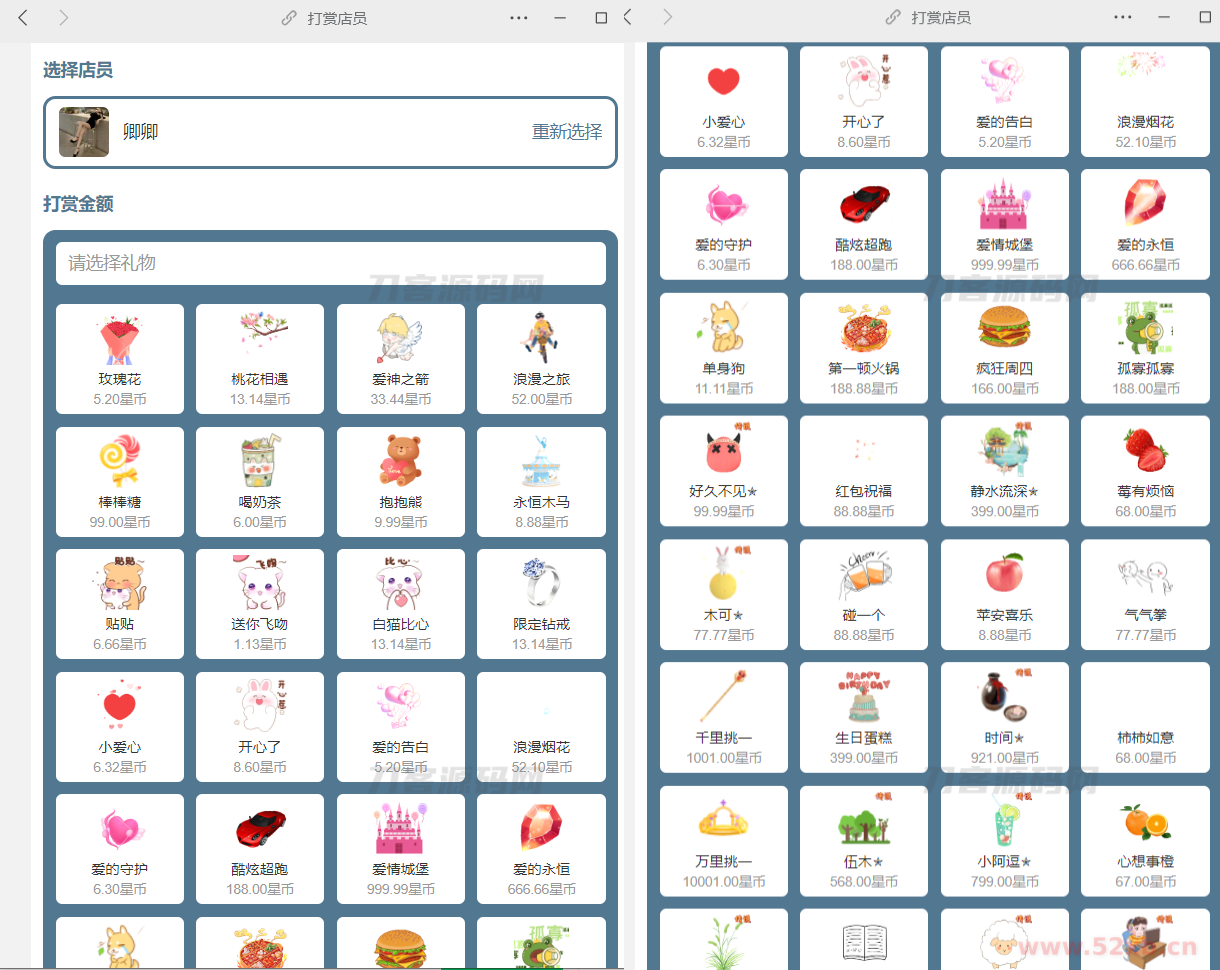Choose the 万里挑一 crown gift

pyautogui.click(x=723, y=839)
